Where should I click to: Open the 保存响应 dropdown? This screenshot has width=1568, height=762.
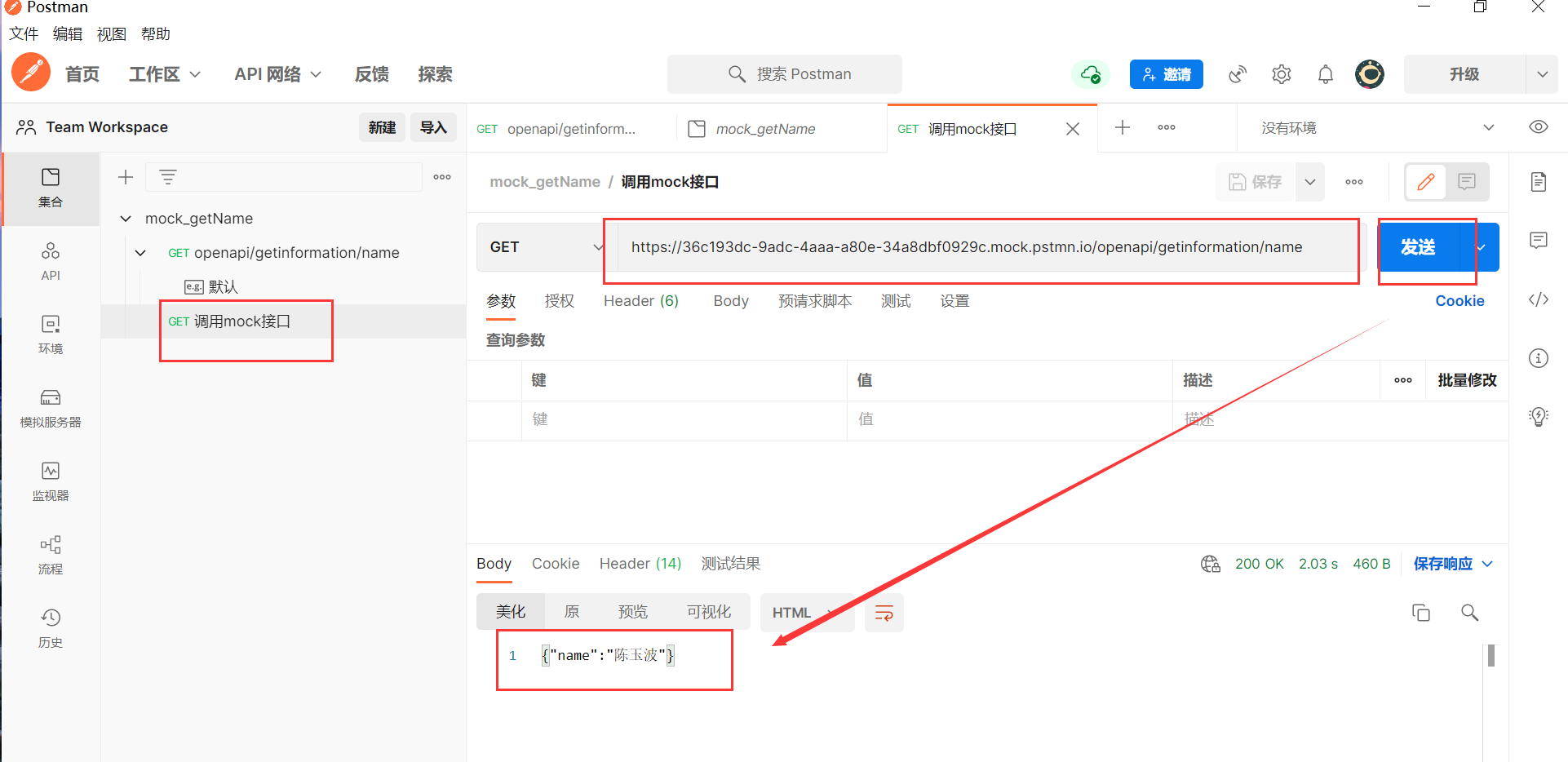[1453, 564]
